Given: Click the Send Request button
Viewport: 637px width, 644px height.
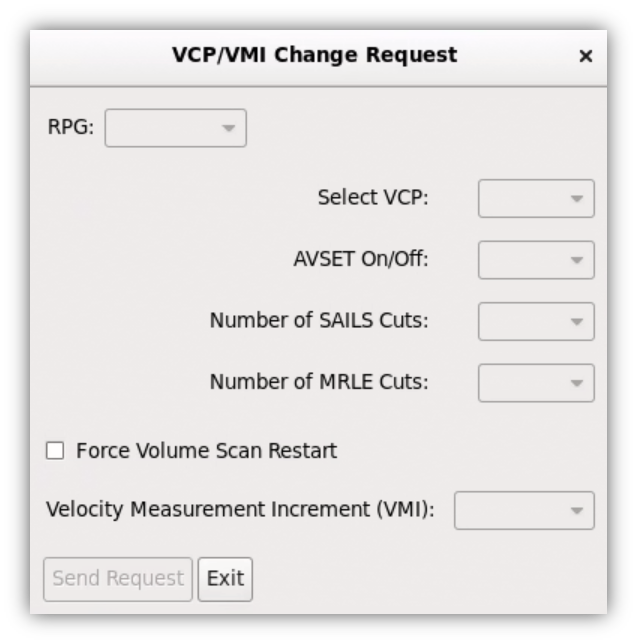Looking at the screenshot, I should pyautogui.click(x=118, y=579).
